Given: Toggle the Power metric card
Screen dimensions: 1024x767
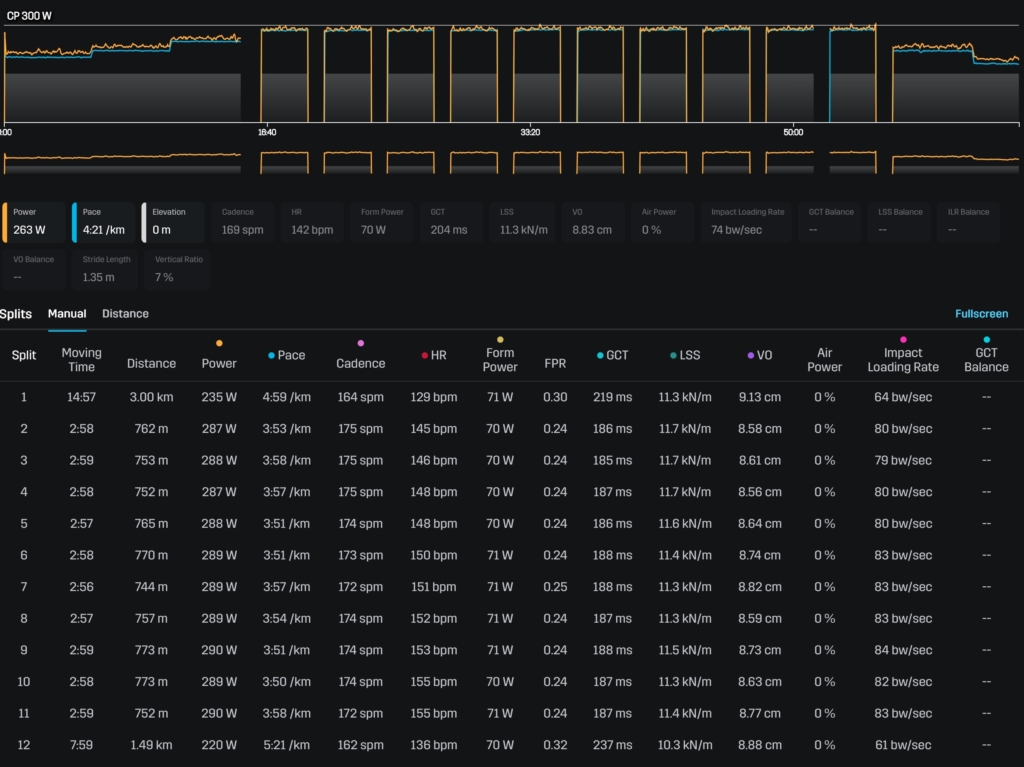Looking at the screenshot, I should [35, 222].
